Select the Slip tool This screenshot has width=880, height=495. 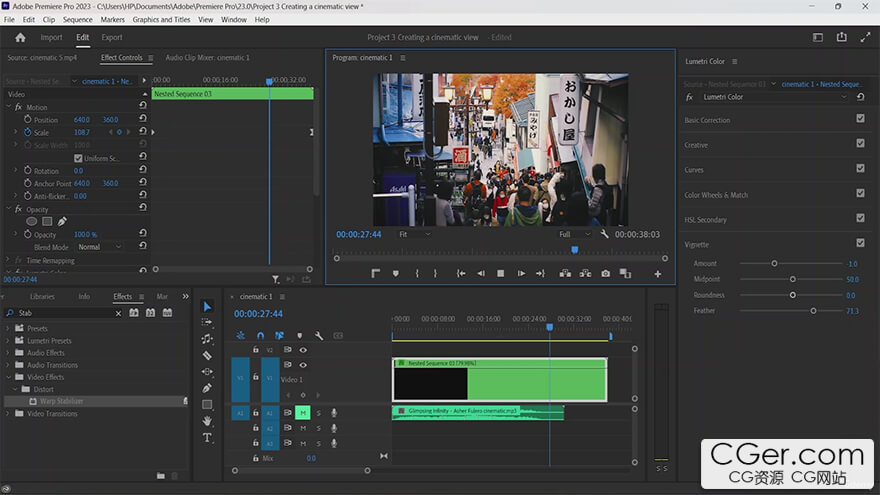(x=207, y=372)
